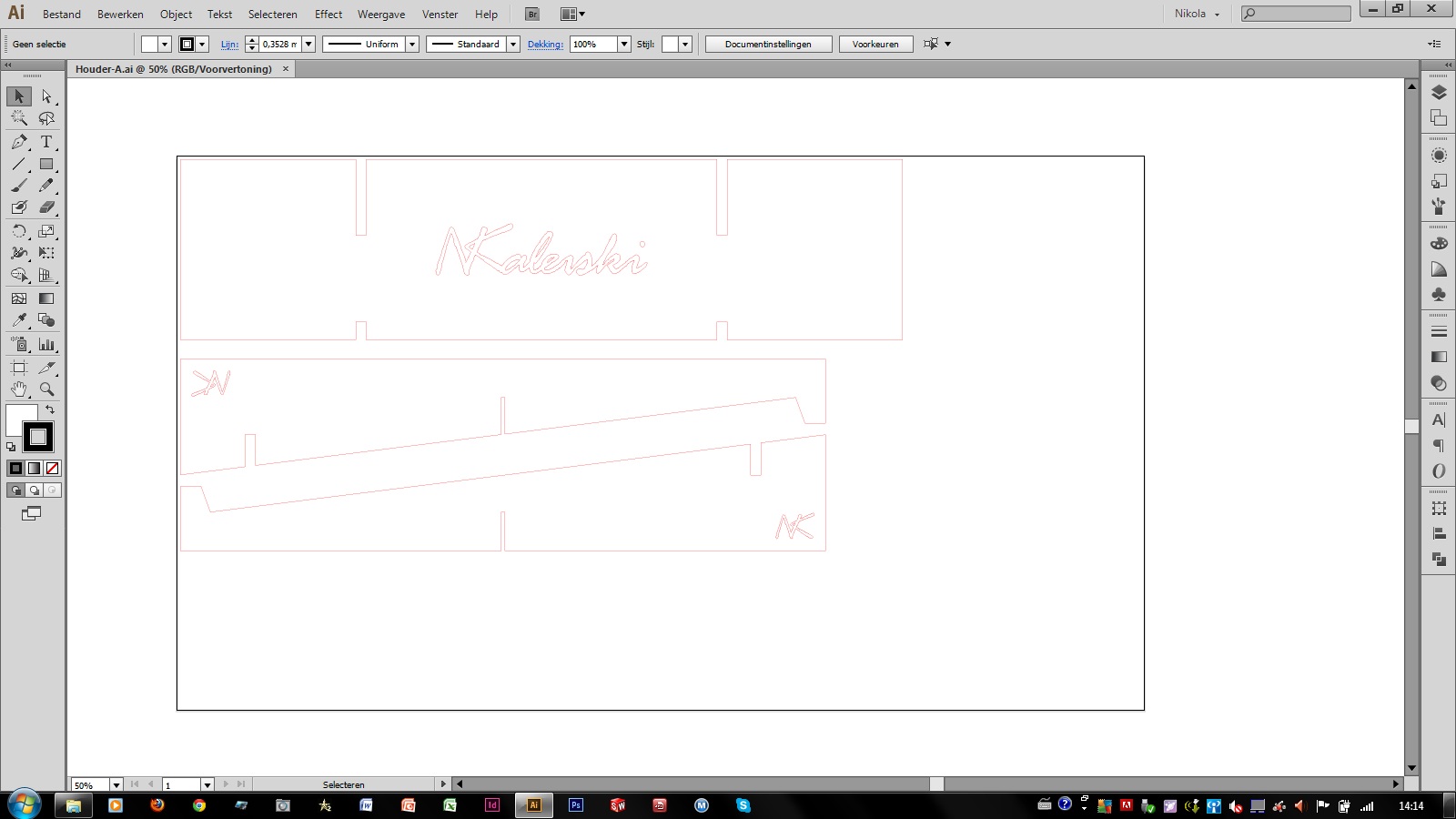Screen dimensions: 1456x819
Task: Open the Stijl graphic style dropdown
Action: pos(685,44)
